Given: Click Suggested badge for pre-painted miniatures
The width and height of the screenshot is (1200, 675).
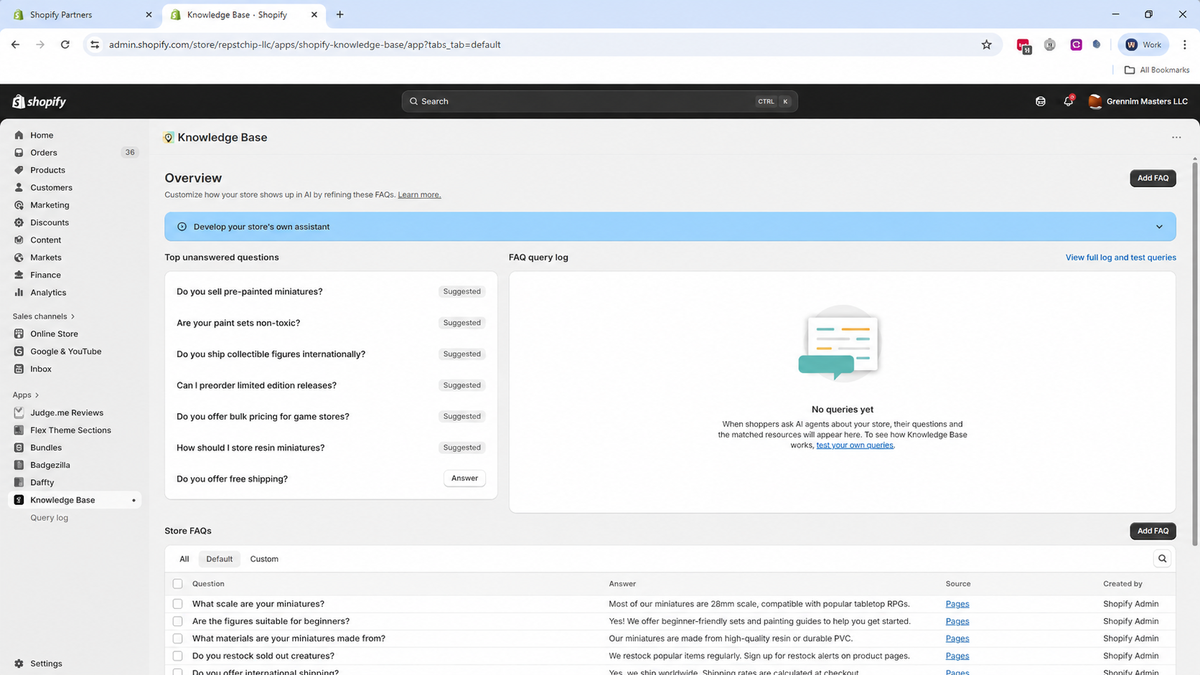Looking at the screenshot, I should [x=462, y=292].
